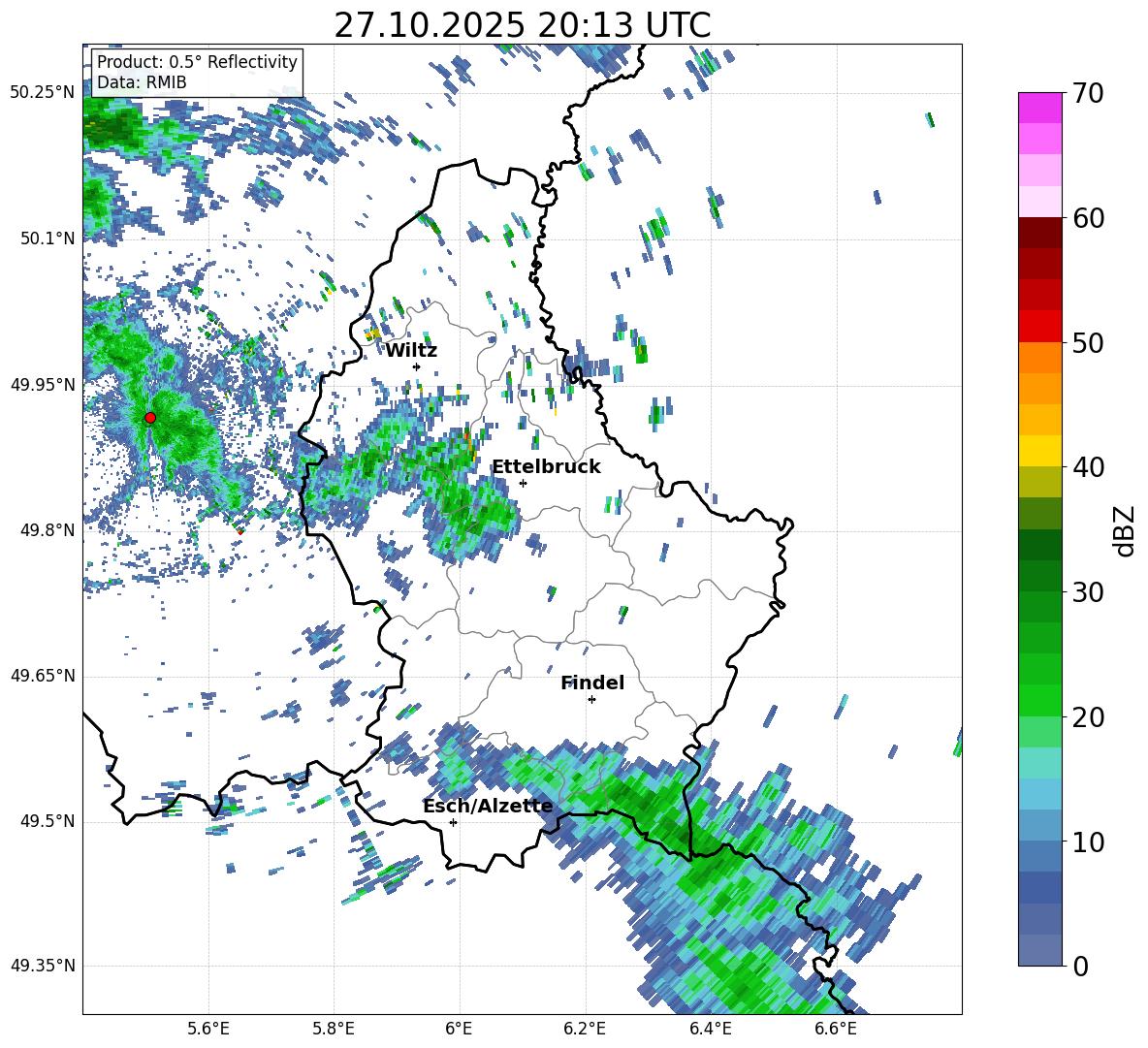Click the yellow 40 dBZ colorbar segment
The width and height of the screenshot is (1148, 1048).
1039,451
